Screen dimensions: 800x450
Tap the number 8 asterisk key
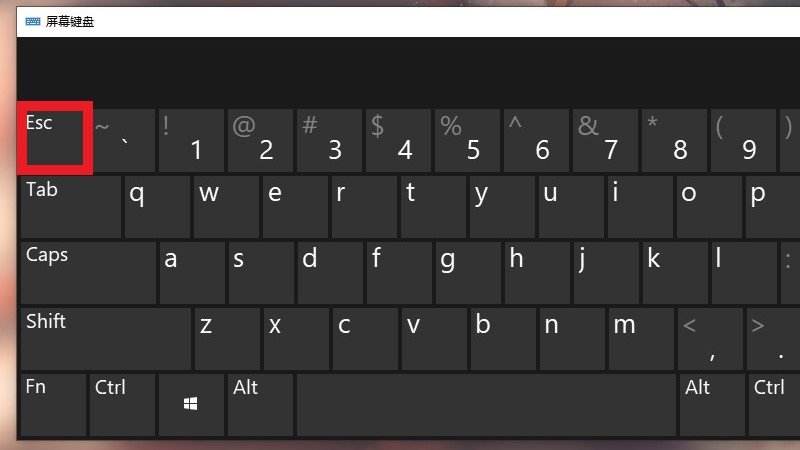coord(674,140)
